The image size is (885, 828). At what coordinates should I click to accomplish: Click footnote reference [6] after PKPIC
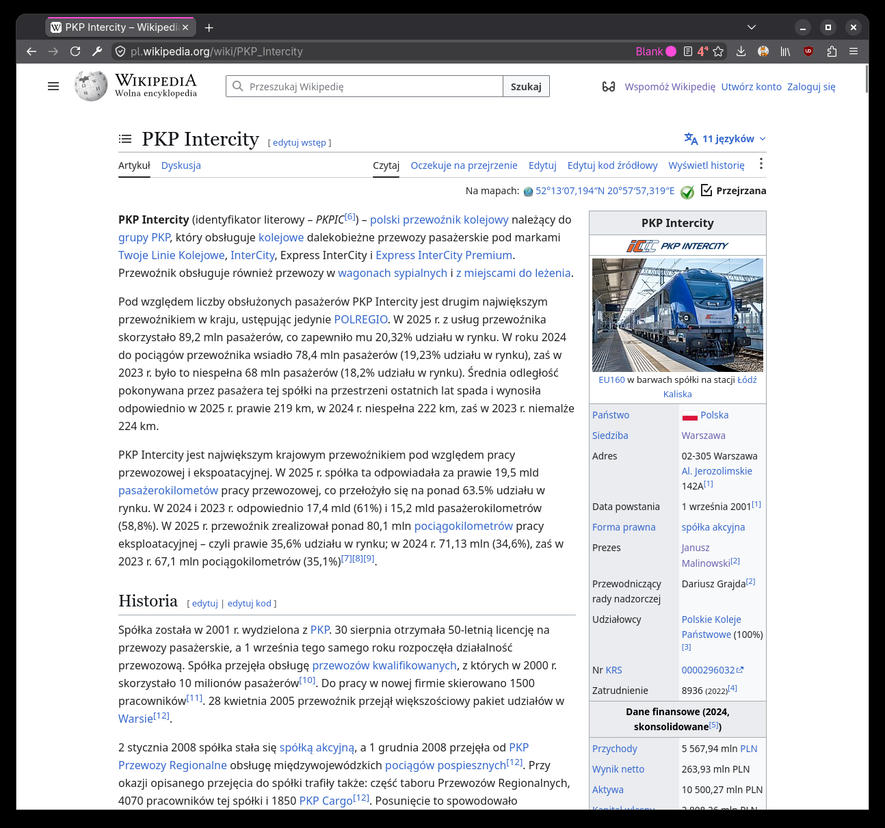tap(350, 217)
